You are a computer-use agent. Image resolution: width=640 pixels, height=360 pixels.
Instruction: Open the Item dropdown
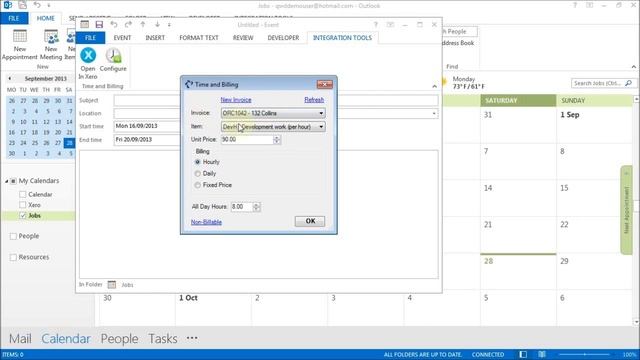click(x=321, y=127)
